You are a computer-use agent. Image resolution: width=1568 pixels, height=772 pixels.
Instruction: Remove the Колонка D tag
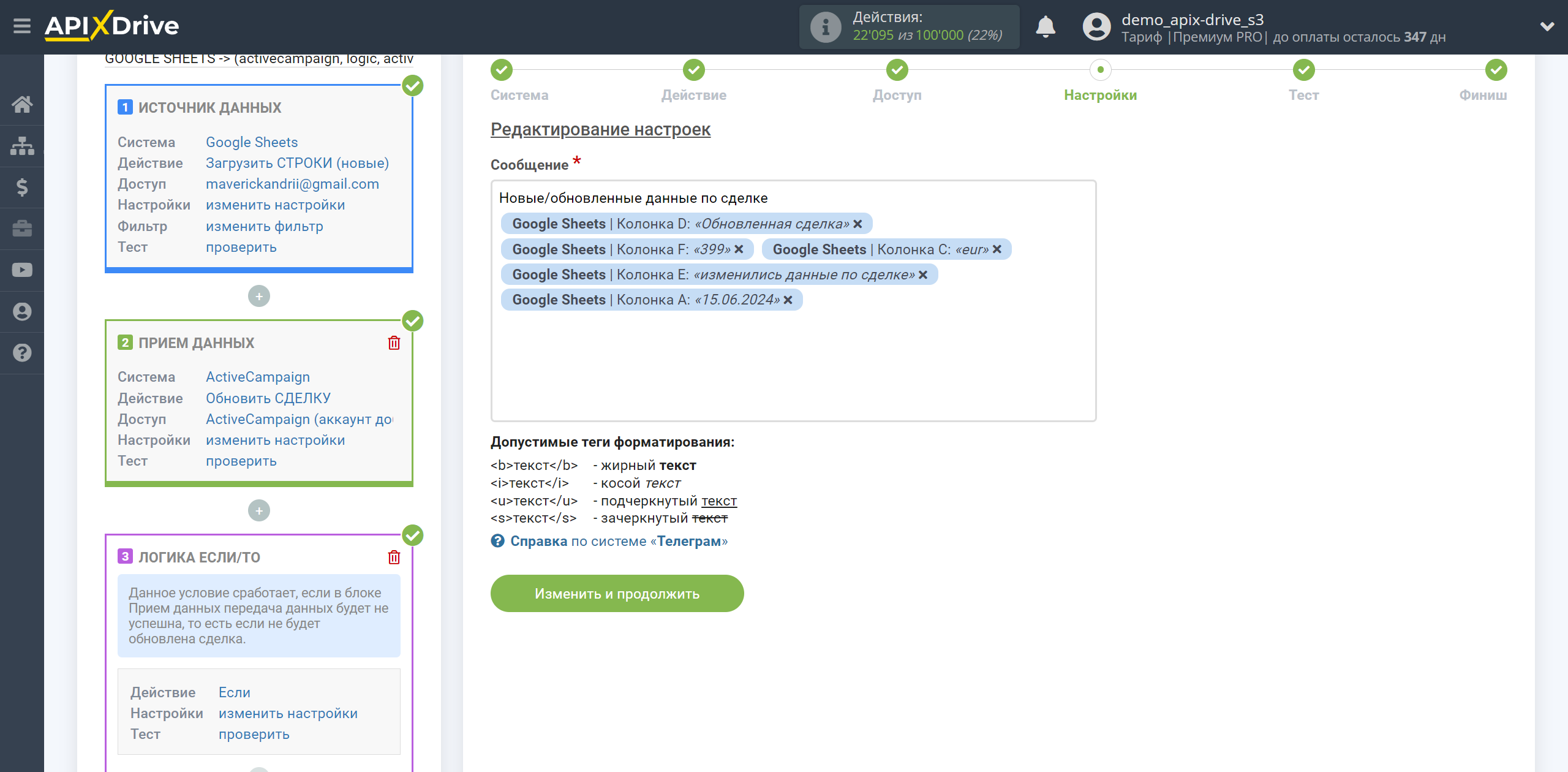click(x=858, y=224)
